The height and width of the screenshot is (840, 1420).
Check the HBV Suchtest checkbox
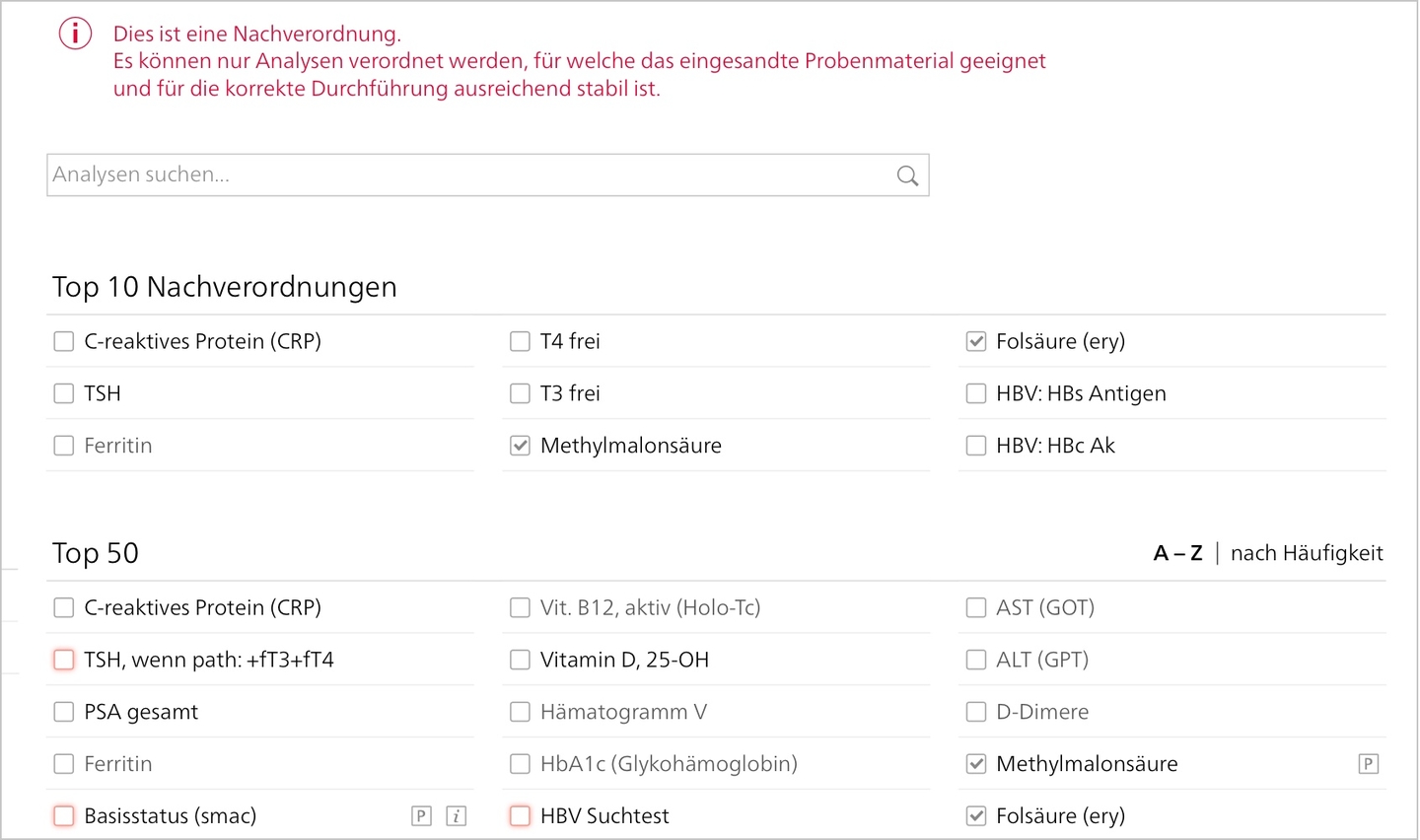click(520, 815)
